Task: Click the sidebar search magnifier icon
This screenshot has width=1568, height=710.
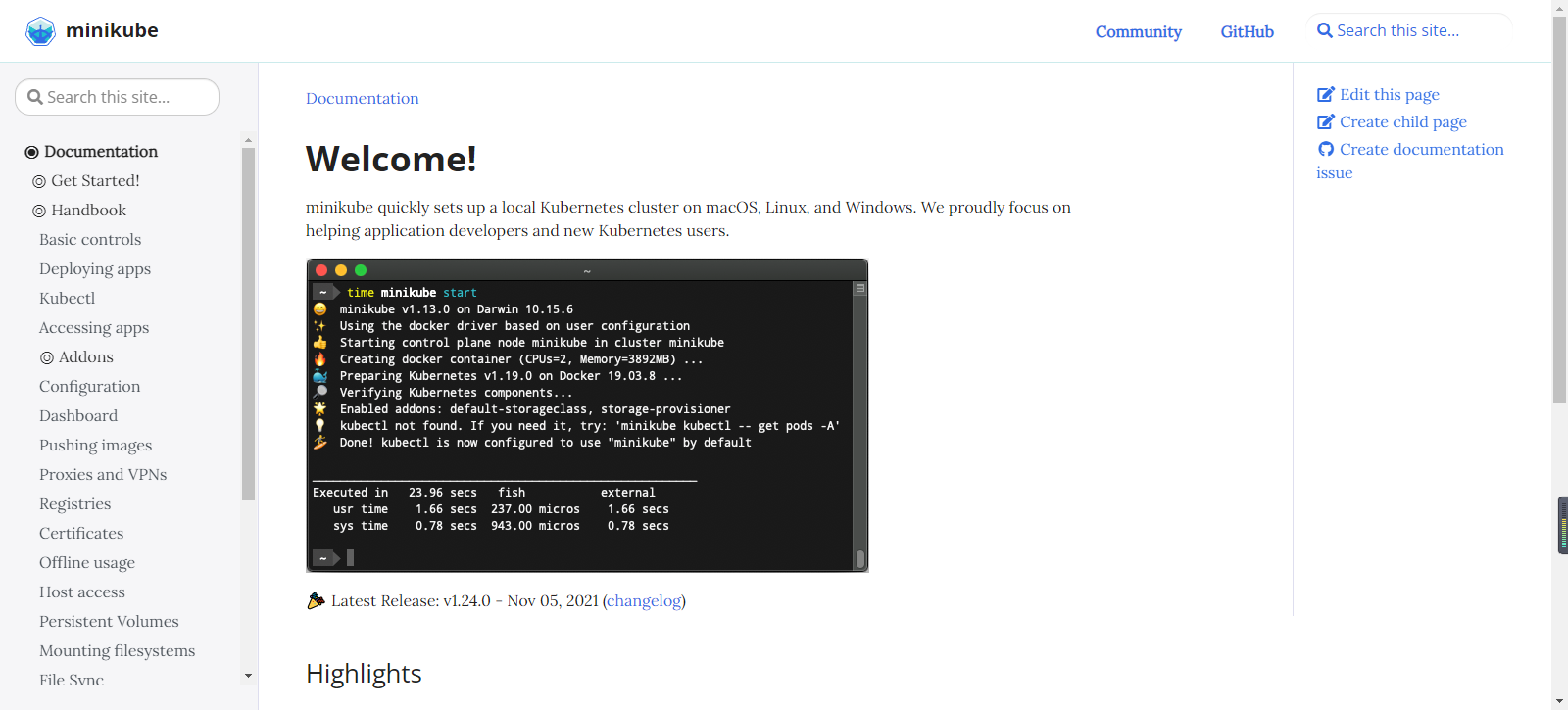Action: [35, 97]
